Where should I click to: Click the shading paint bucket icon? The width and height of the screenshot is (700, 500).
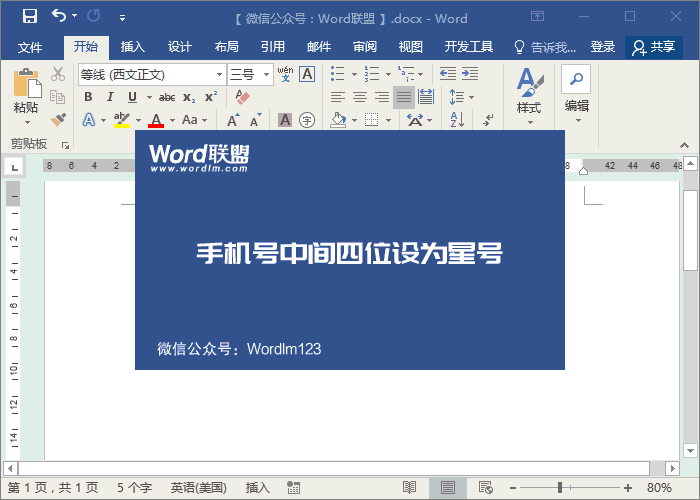point(338,120)
